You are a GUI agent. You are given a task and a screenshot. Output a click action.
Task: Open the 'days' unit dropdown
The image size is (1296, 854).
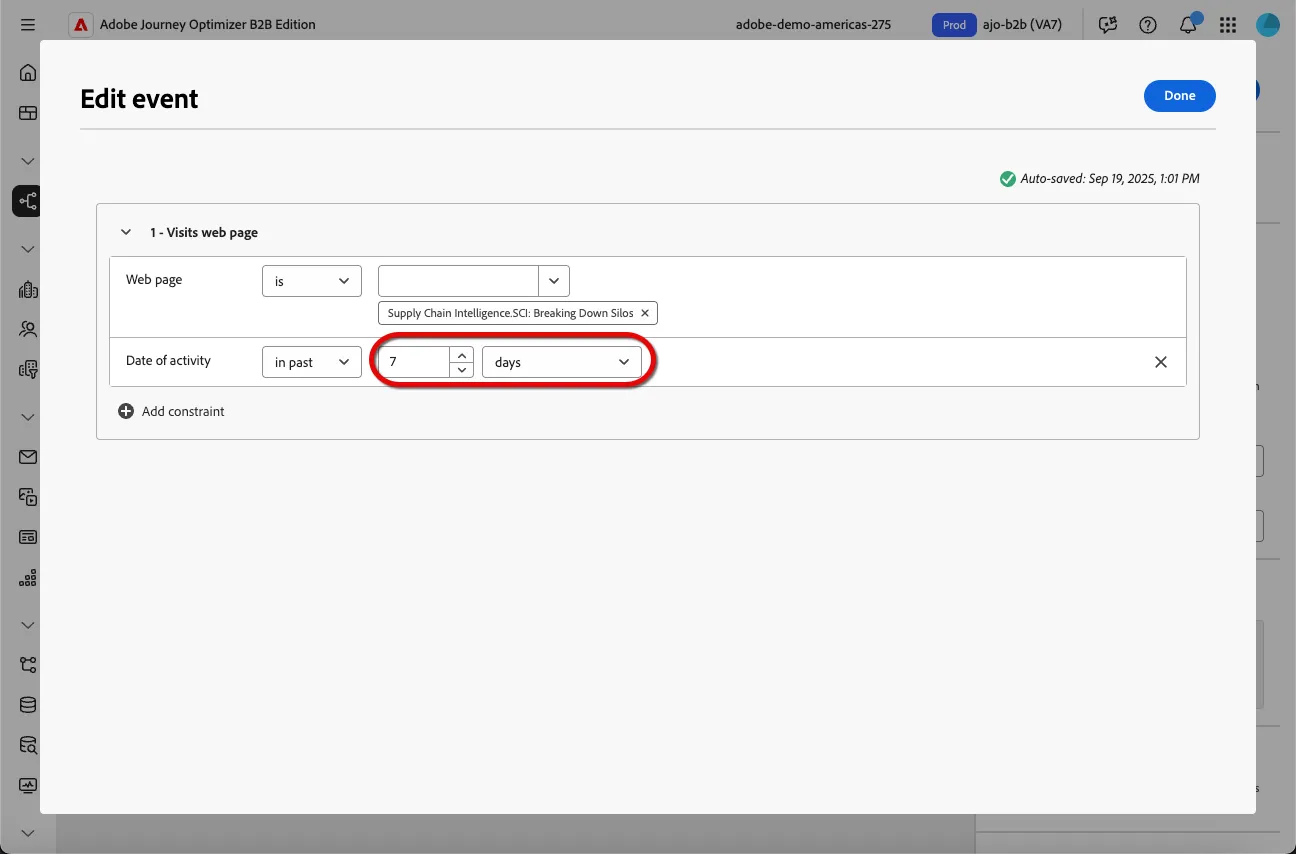[x=562, y=362]
